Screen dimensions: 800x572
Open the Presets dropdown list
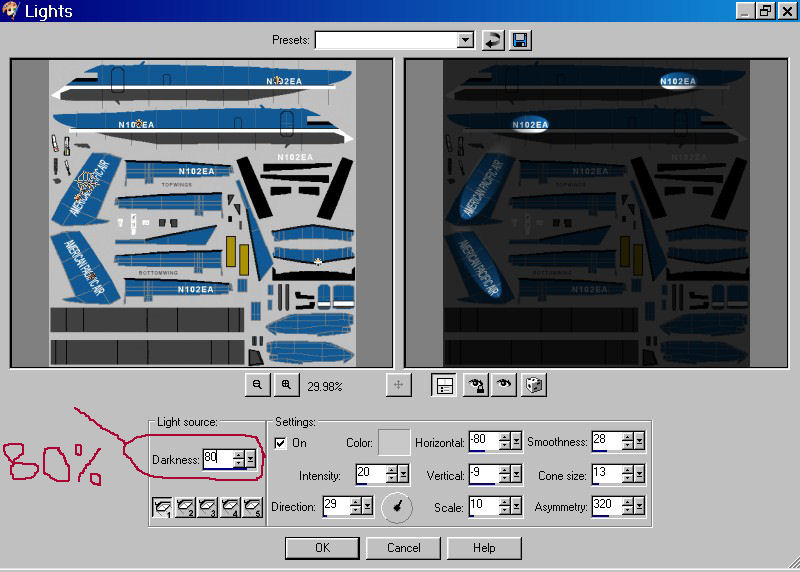click(x=465, y=40)
